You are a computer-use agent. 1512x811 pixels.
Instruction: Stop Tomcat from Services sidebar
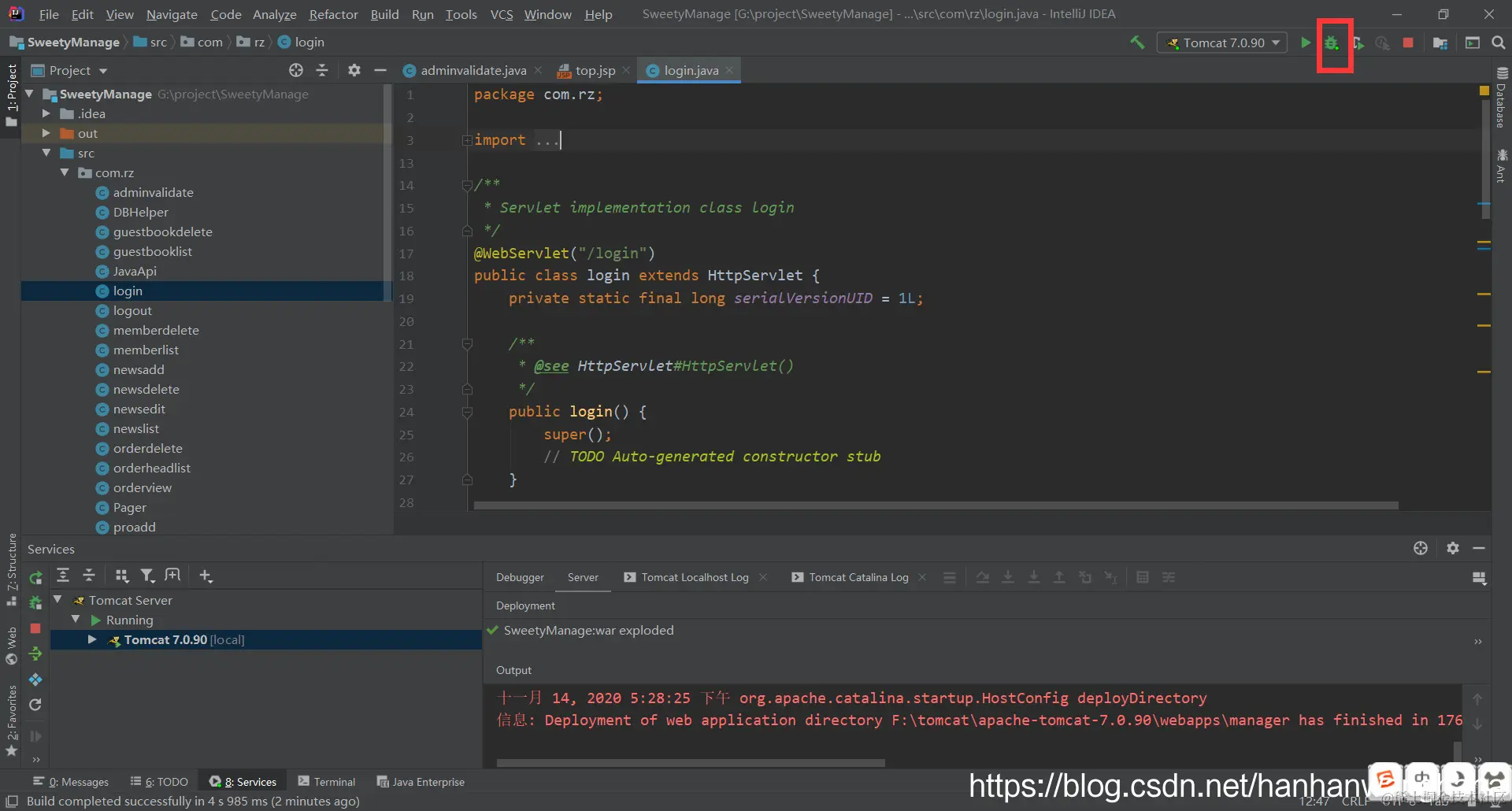(x=35, y=628)
